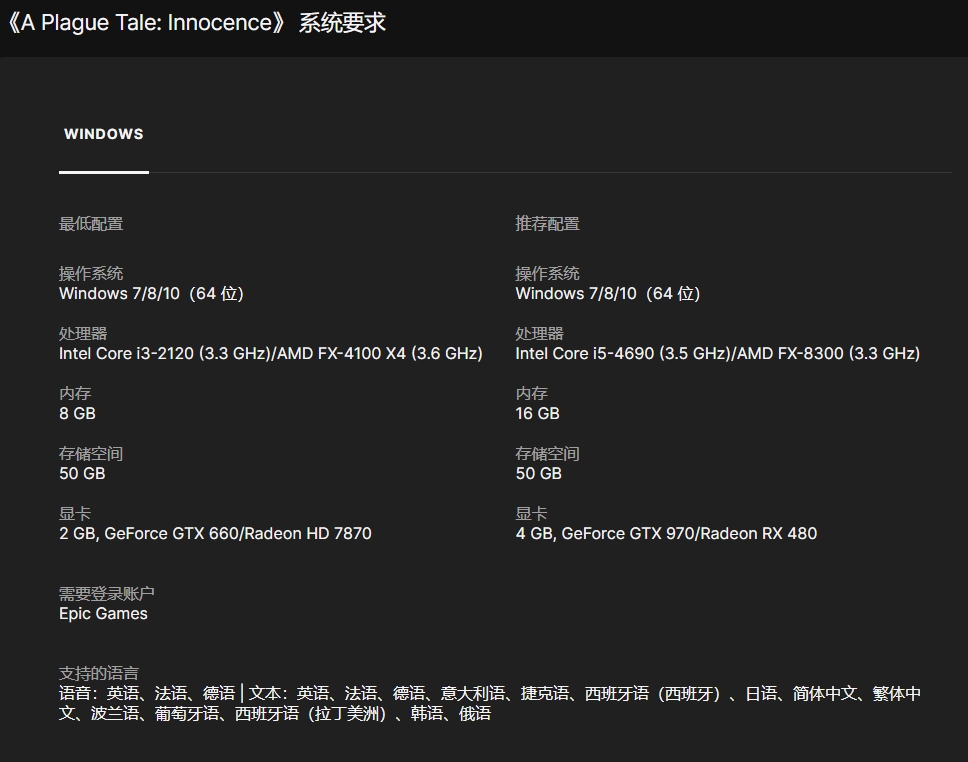The image size is (968, 762).
Task: Click the 存储空间 label under 推荐配置
Action: [548, 454]
